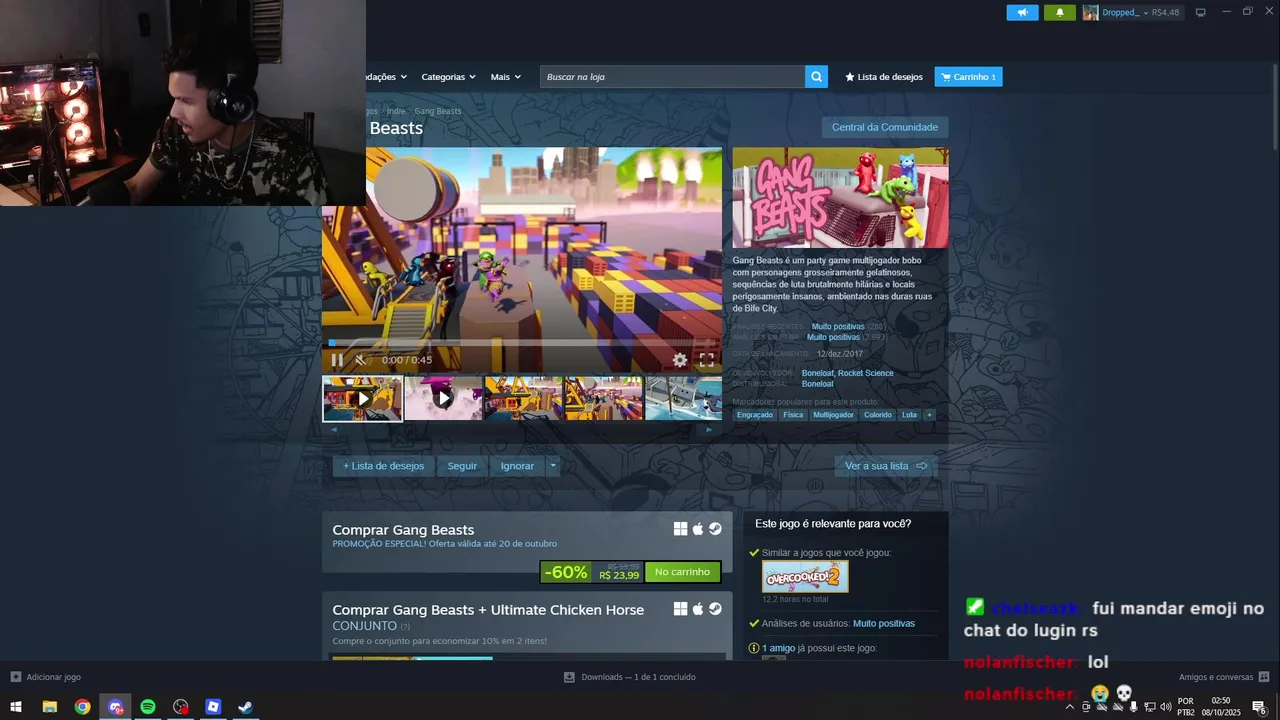Open the trailer settings gear
The image size is (1280, 720).
click(680, 360)
